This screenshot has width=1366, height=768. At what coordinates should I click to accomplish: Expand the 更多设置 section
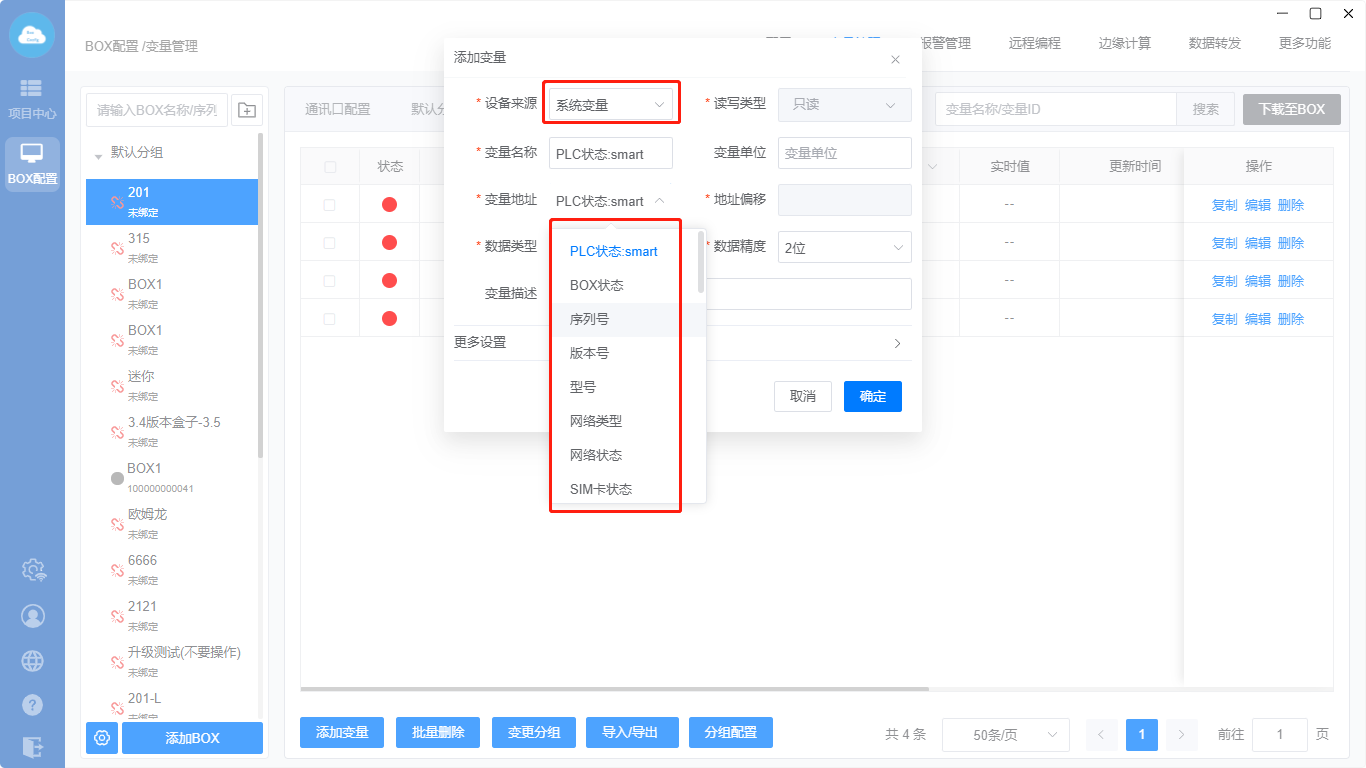(x=682, y=343)
